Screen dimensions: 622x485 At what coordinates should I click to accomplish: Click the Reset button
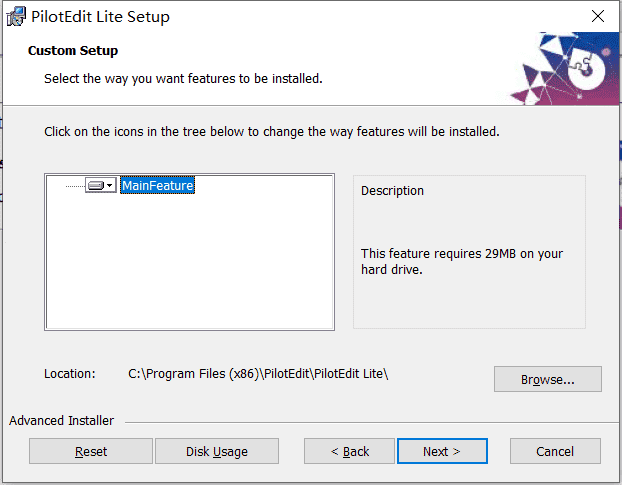coord(91,451)
